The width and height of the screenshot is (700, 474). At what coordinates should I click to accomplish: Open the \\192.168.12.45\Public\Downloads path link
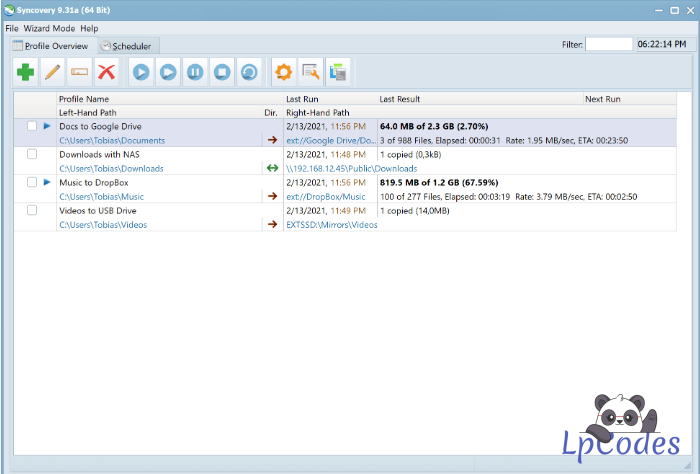(x=351, y=169)
